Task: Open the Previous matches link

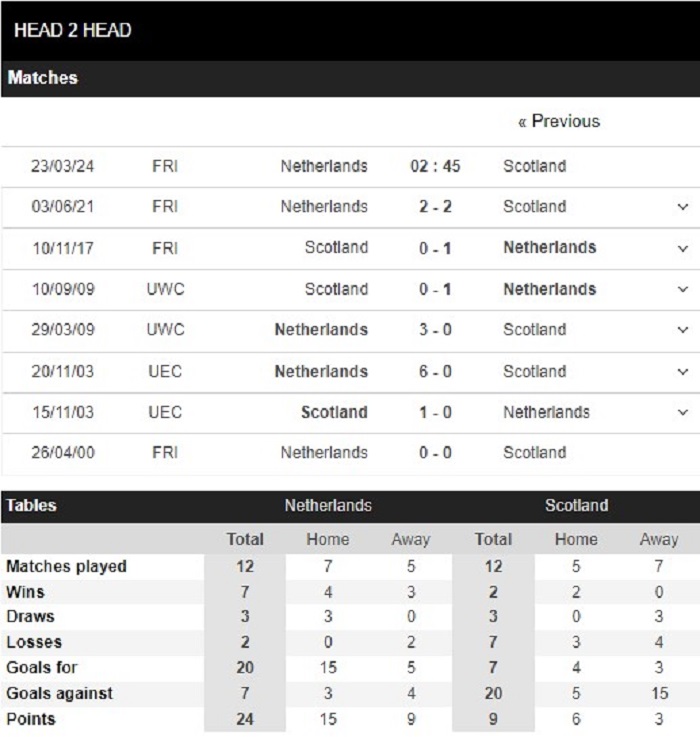Action: click(x=559, y=122)
